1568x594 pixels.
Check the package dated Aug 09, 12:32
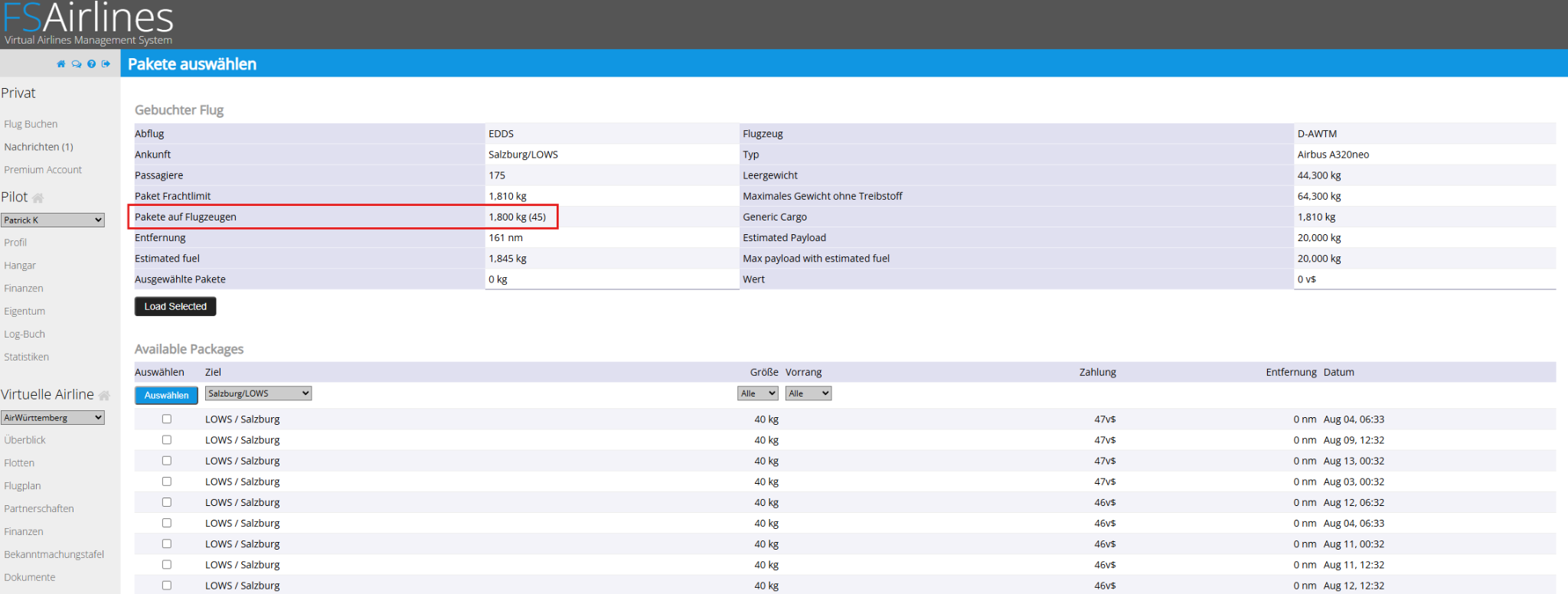167,439
